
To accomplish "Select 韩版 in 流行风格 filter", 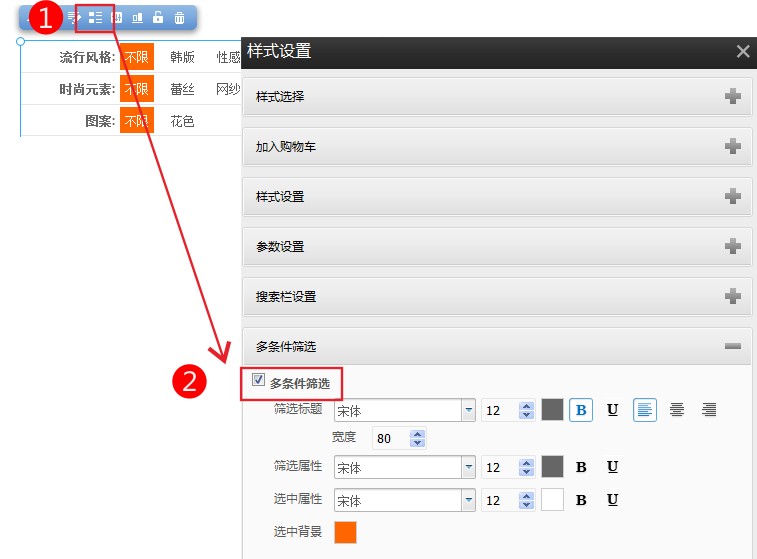I will (182, 57).
